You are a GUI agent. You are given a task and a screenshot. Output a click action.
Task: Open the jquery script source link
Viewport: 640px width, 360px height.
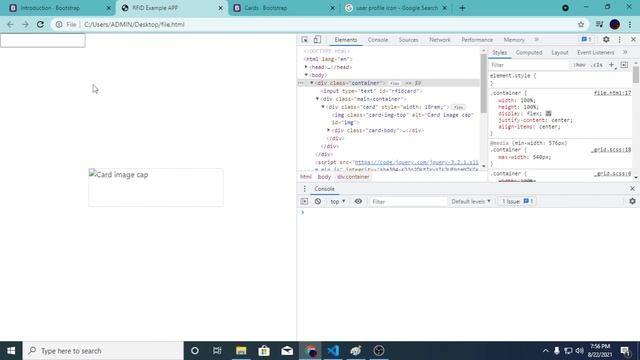416,162
